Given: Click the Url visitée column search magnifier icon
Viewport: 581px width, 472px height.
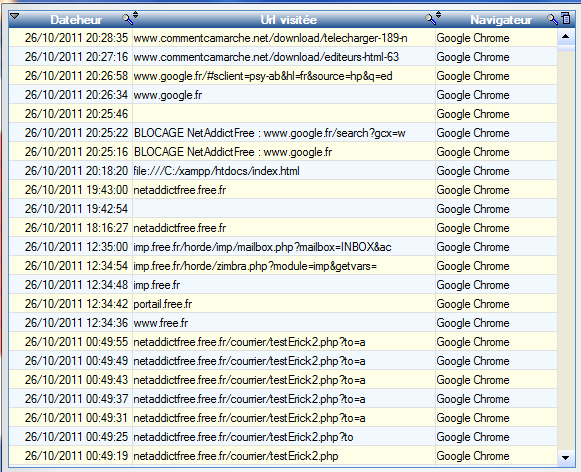Looking at the screenshot, I should coord(430,19).
